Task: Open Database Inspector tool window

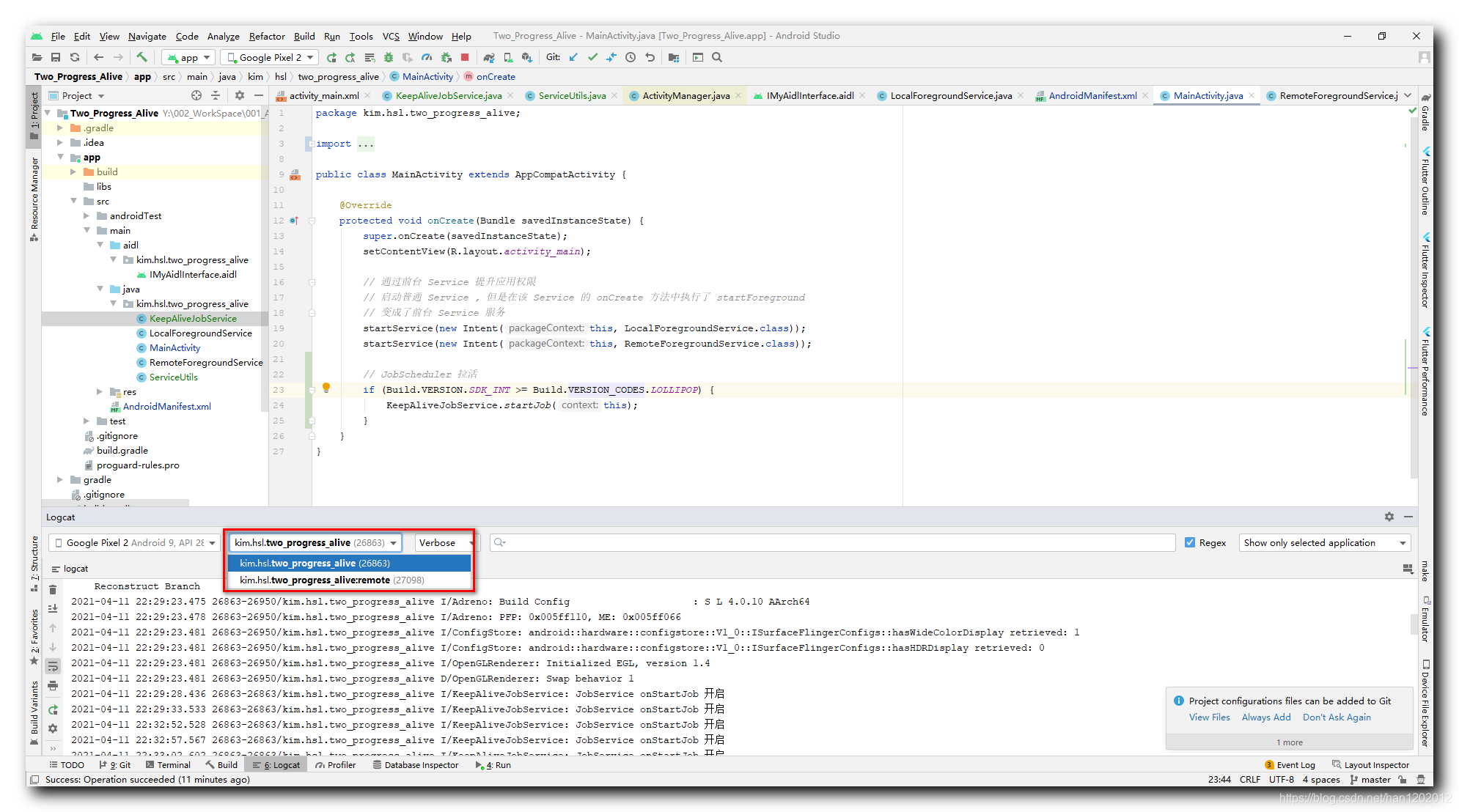Action: [415, 764]
